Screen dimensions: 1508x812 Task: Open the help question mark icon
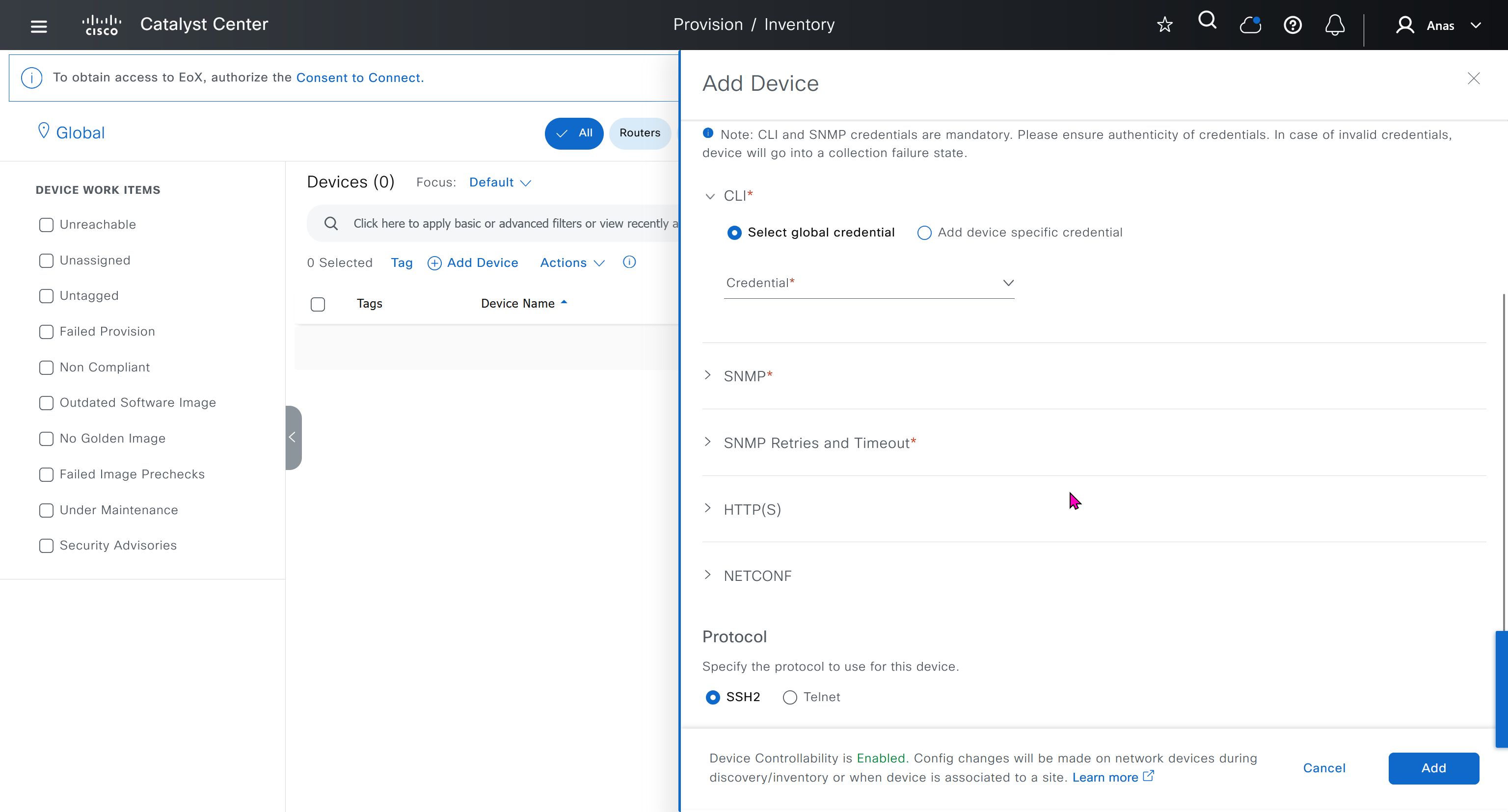coord(1293,25)
